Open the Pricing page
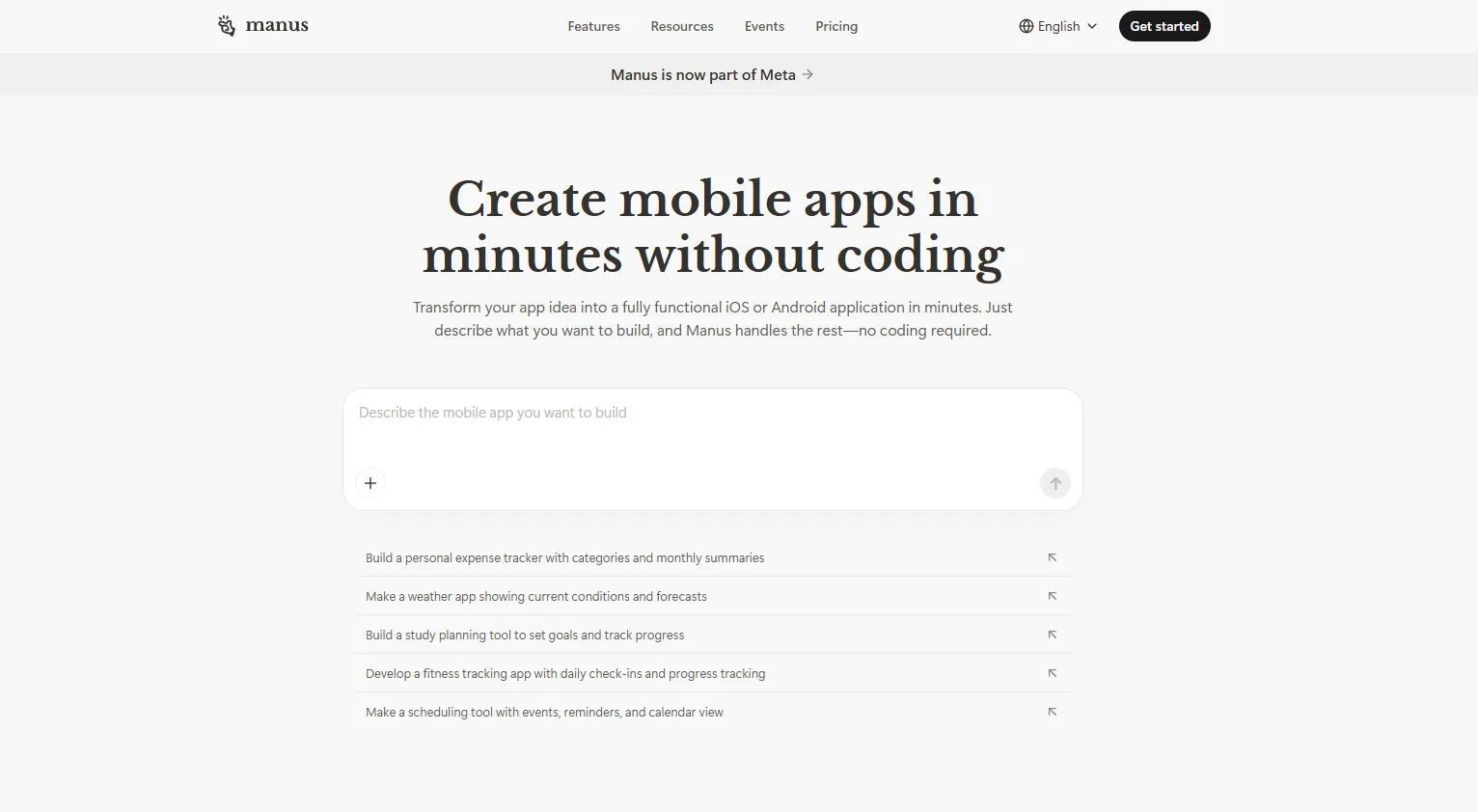The image size is (1478, 812). click(x=836, y=26)
